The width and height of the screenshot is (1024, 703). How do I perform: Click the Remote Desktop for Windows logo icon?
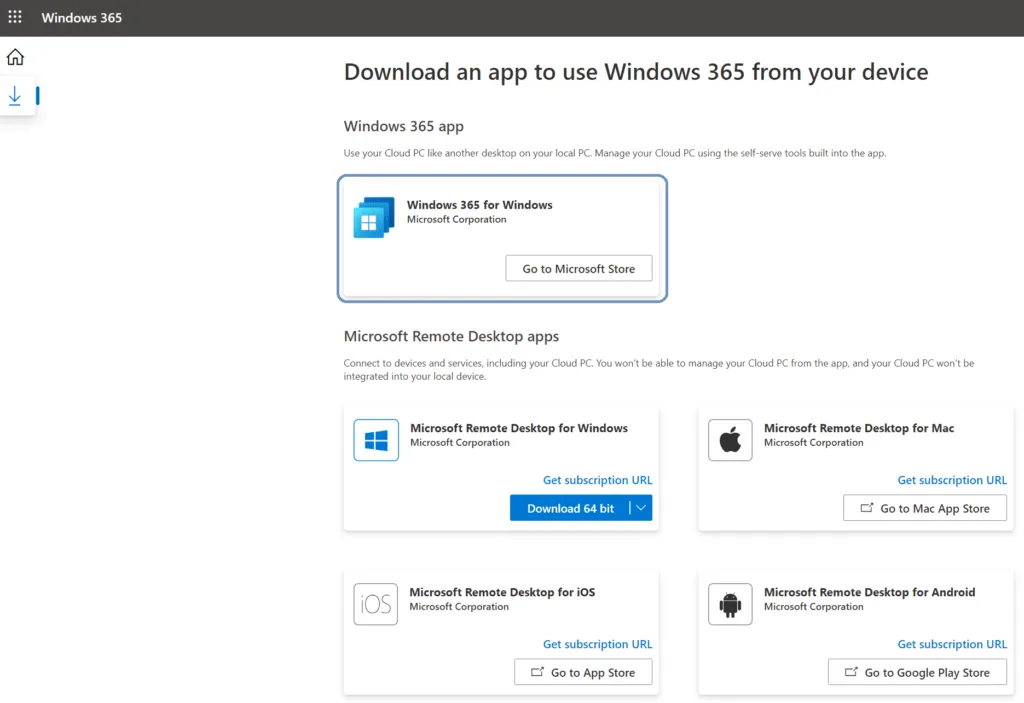point(376,440)
